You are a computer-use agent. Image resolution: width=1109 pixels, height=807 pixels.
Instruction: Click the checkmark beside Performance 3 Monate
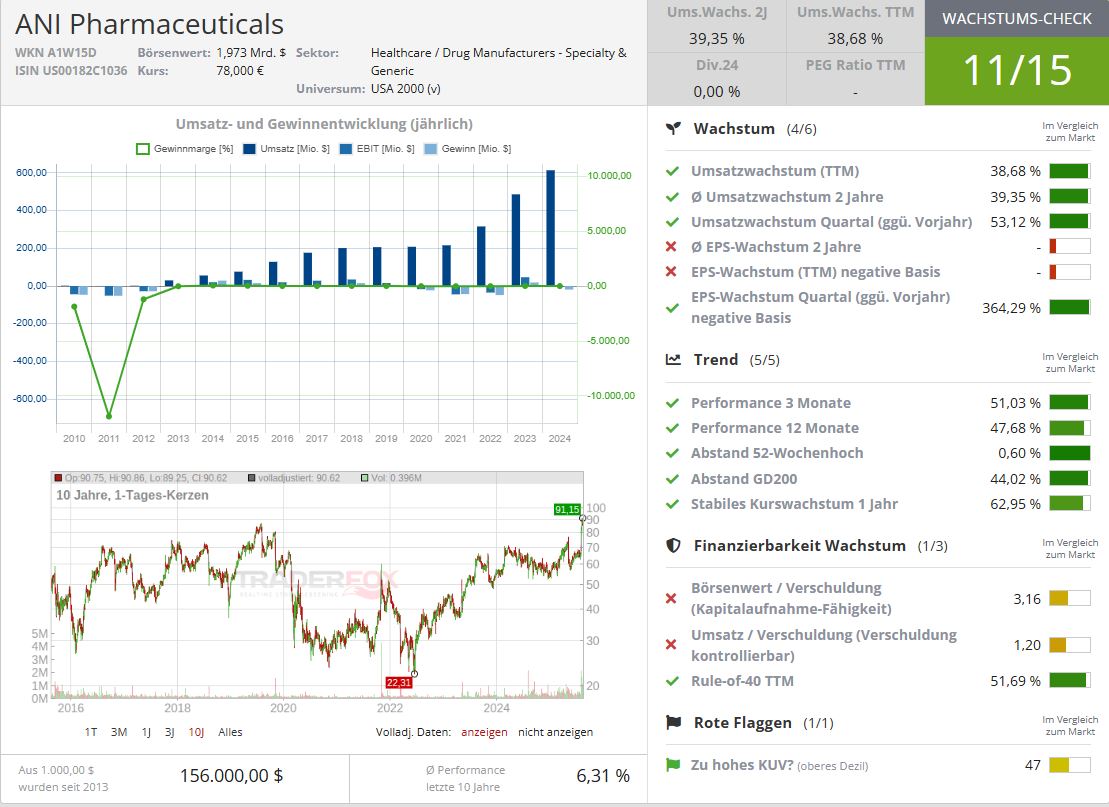[672, 403]
